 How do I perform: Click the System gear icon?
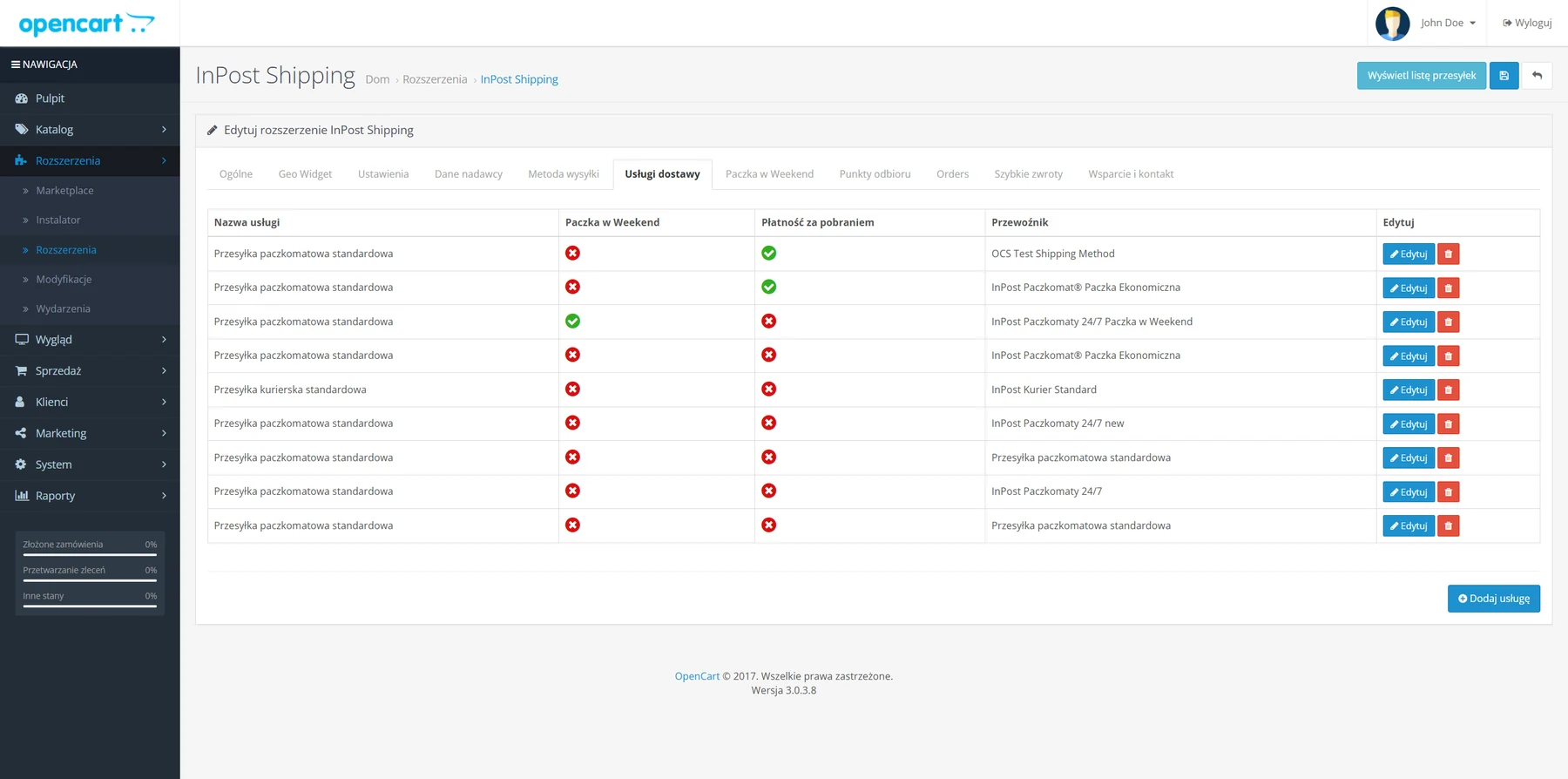click(21, 465)
